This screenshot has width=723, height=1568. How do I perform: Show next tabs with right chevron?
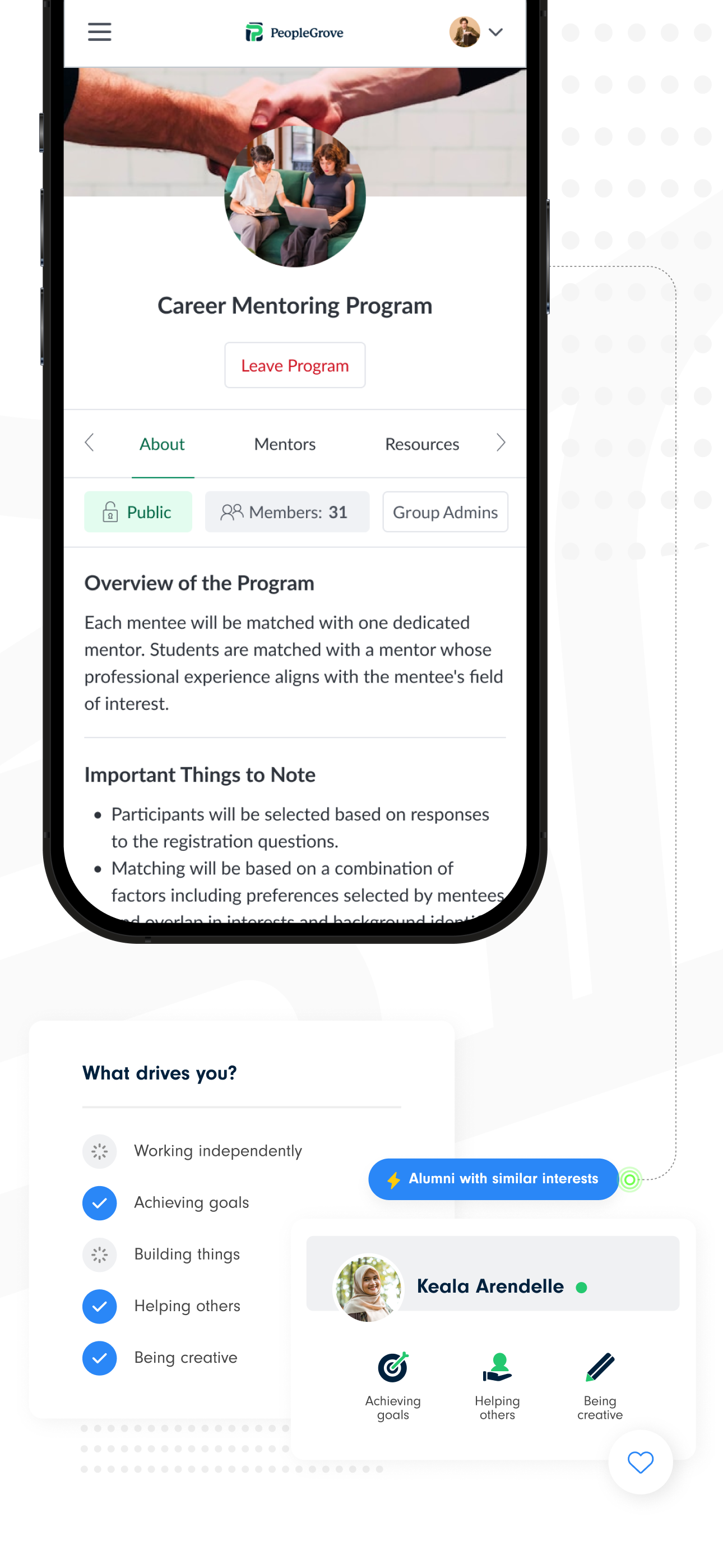click(501, 442)
